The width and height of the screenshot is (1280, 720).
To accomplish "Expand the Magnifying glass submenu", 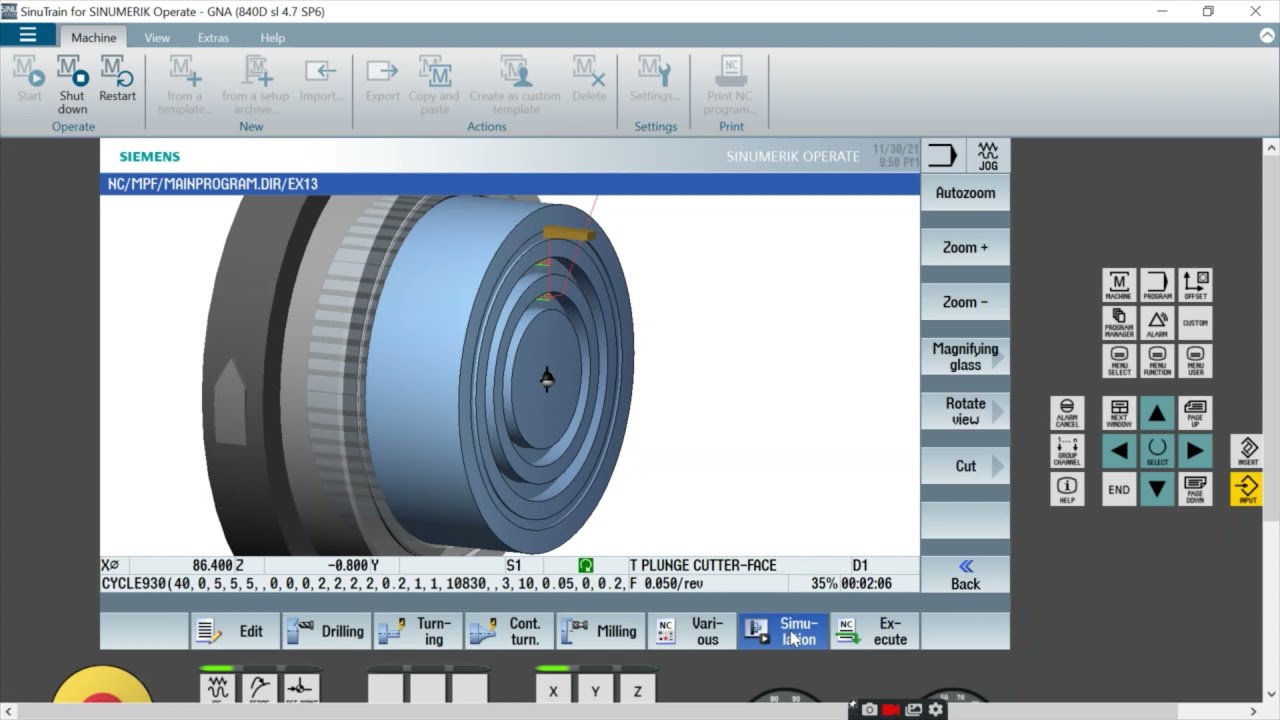I will pyautogui.click(x=965, y=356).
